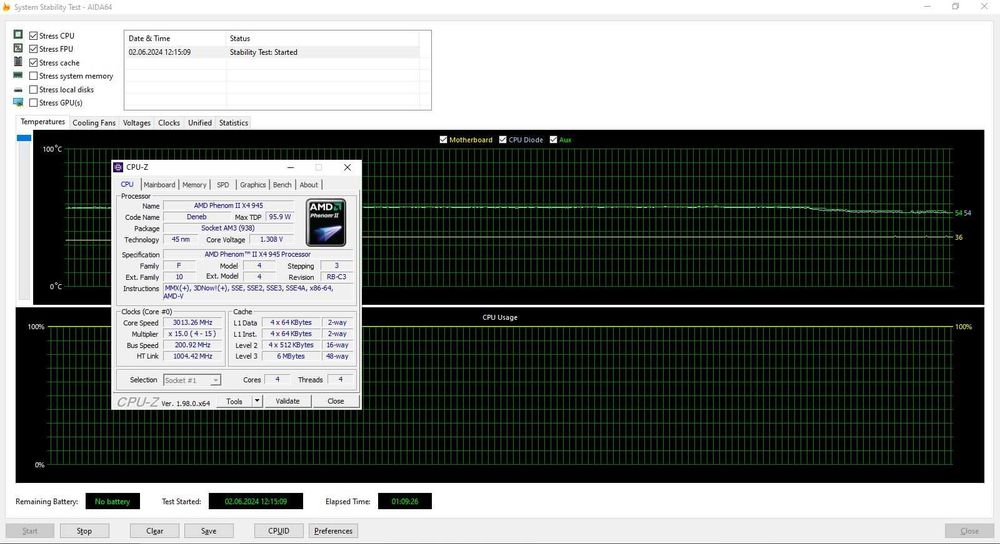Click the disk icon beside Stress local disks
1000x544 pixels.
coord(18,90)
